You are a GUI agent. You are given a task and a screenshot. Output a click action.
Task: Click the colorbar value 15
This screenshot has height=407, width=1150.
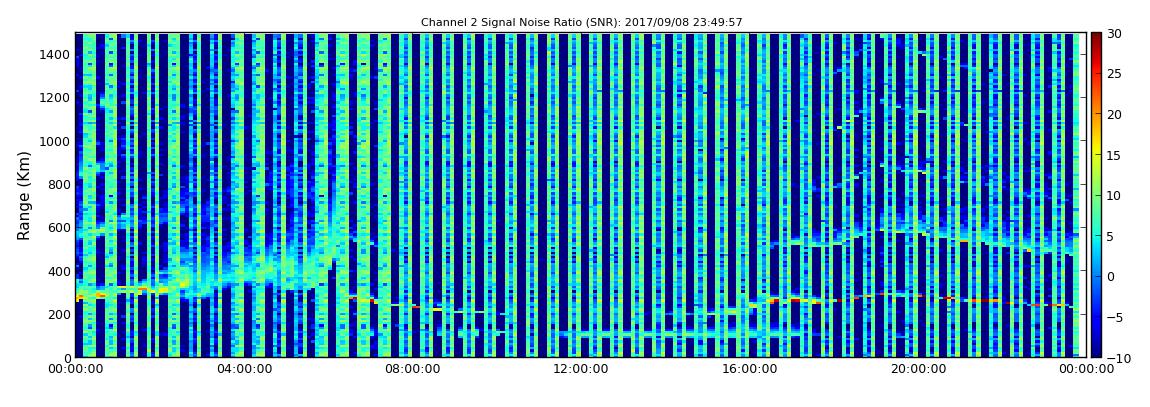1114,155
